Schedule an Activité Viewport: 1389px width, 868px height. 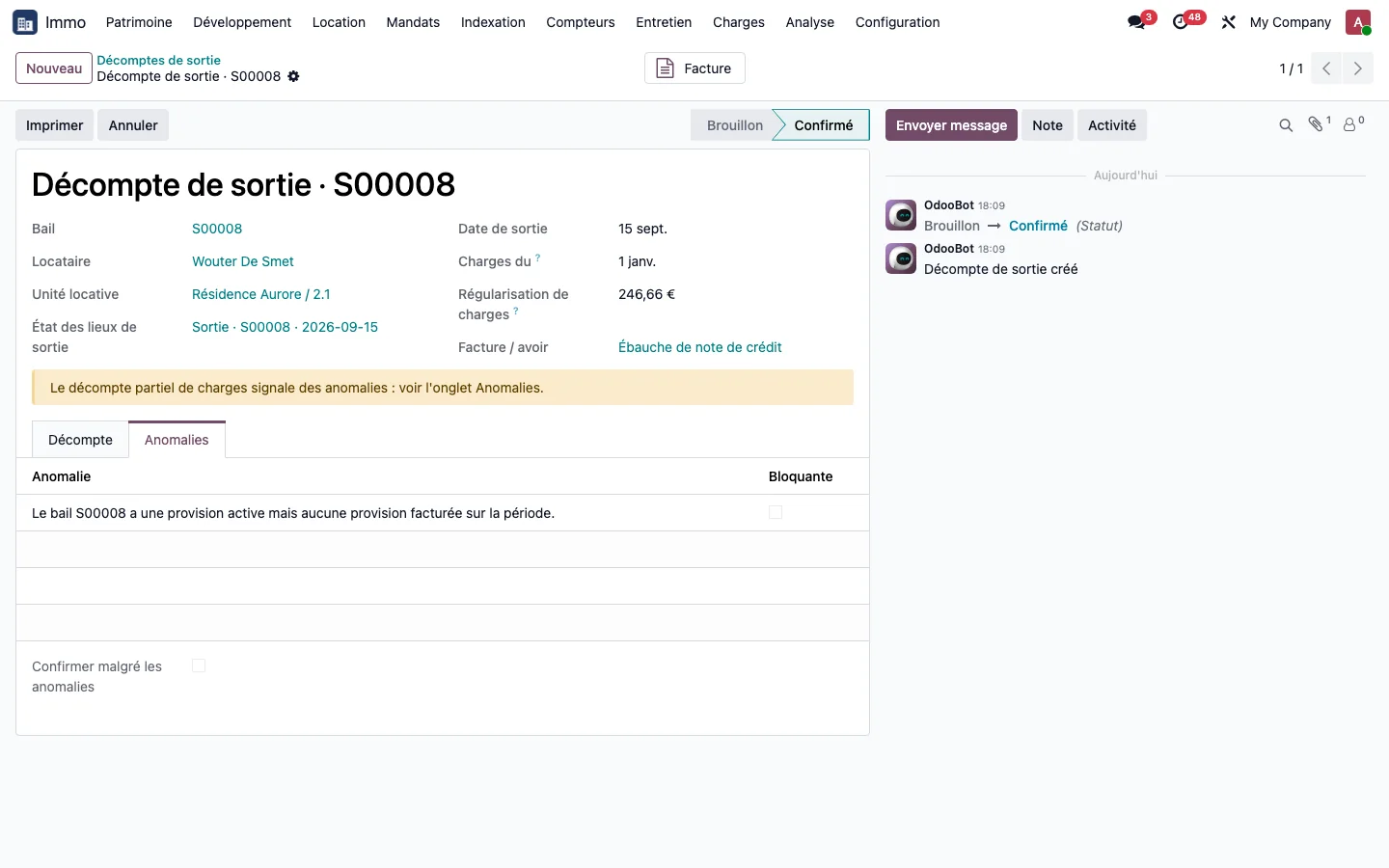click(x=1112, y=125)
